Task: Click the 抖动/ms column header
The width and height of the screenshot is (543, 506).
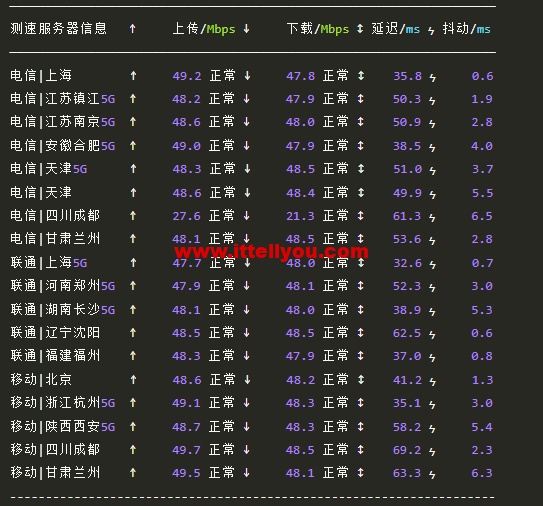Action: point(466,29)
